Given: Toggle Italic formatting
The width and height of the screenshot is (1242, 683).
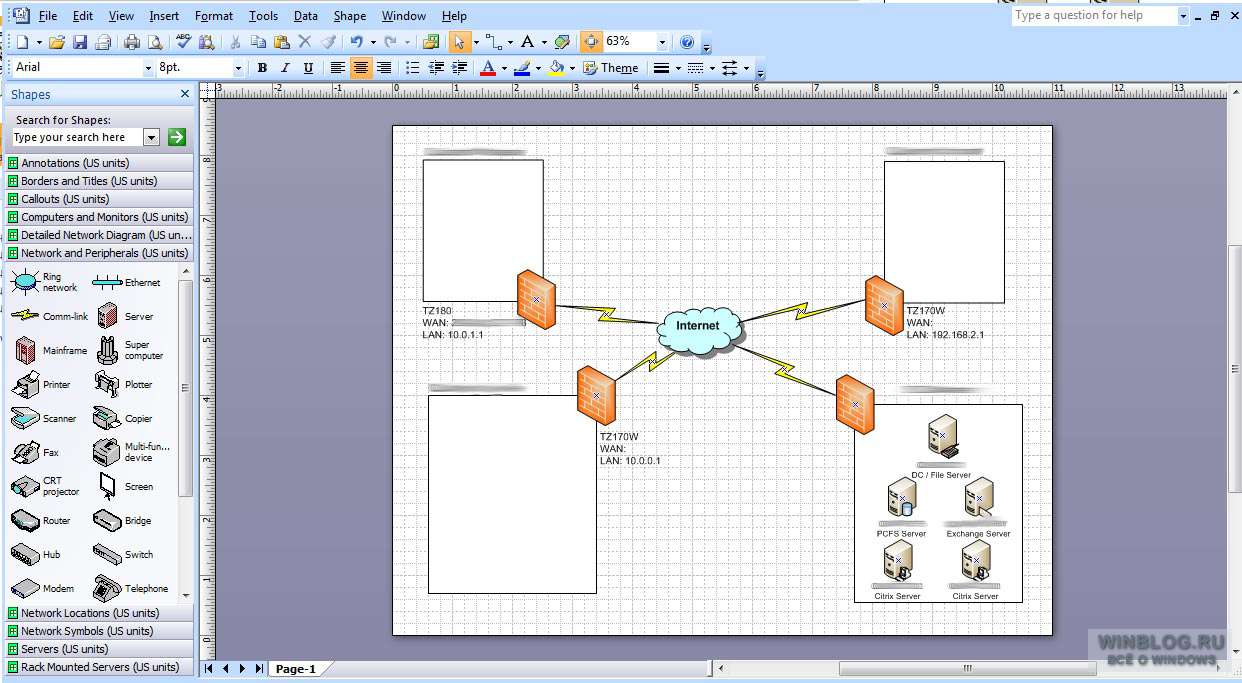Looking at the screenshot, I should pos(285,68).
